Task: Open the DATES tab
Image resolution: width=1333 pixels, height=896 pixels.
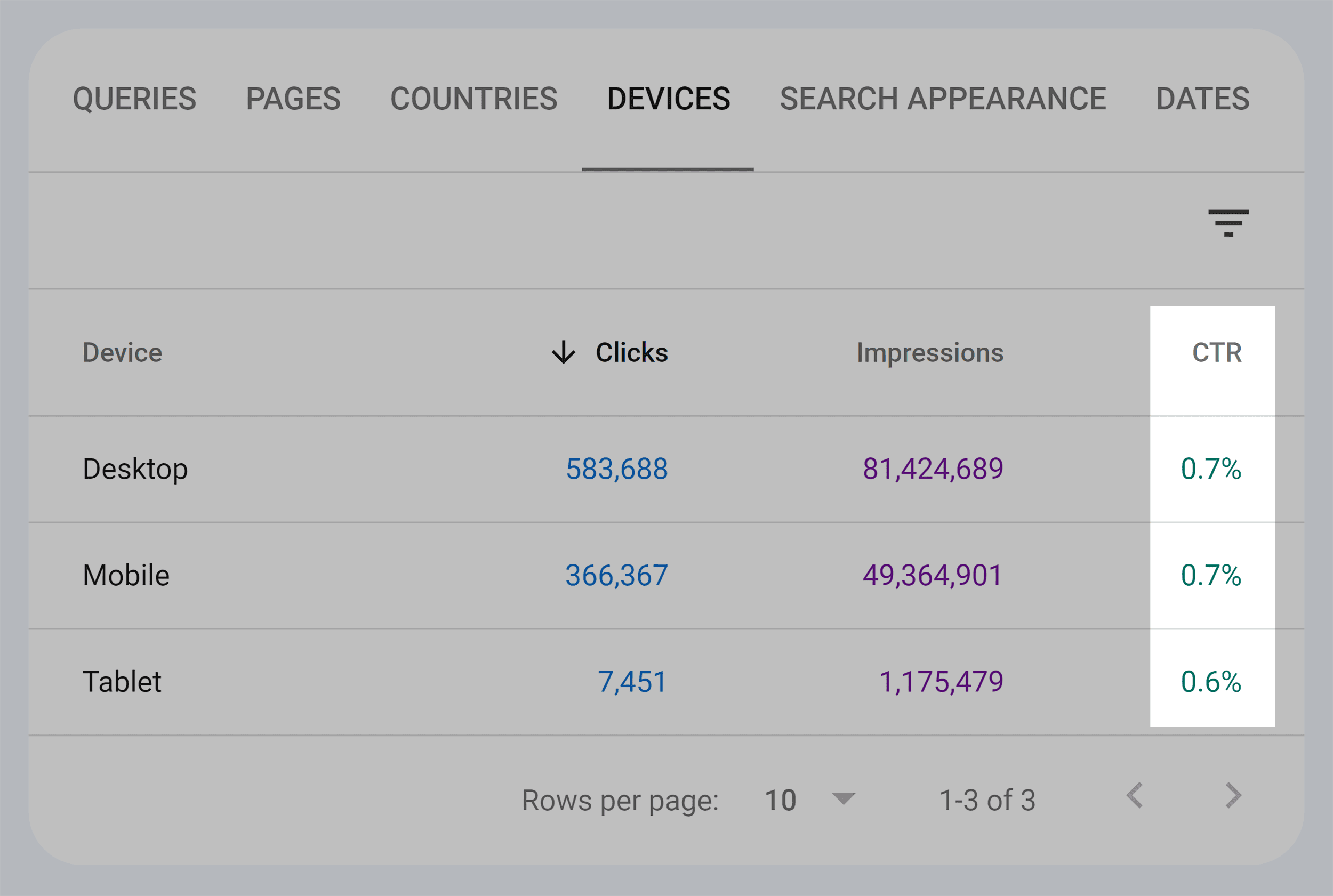Action: point(1201,98)
